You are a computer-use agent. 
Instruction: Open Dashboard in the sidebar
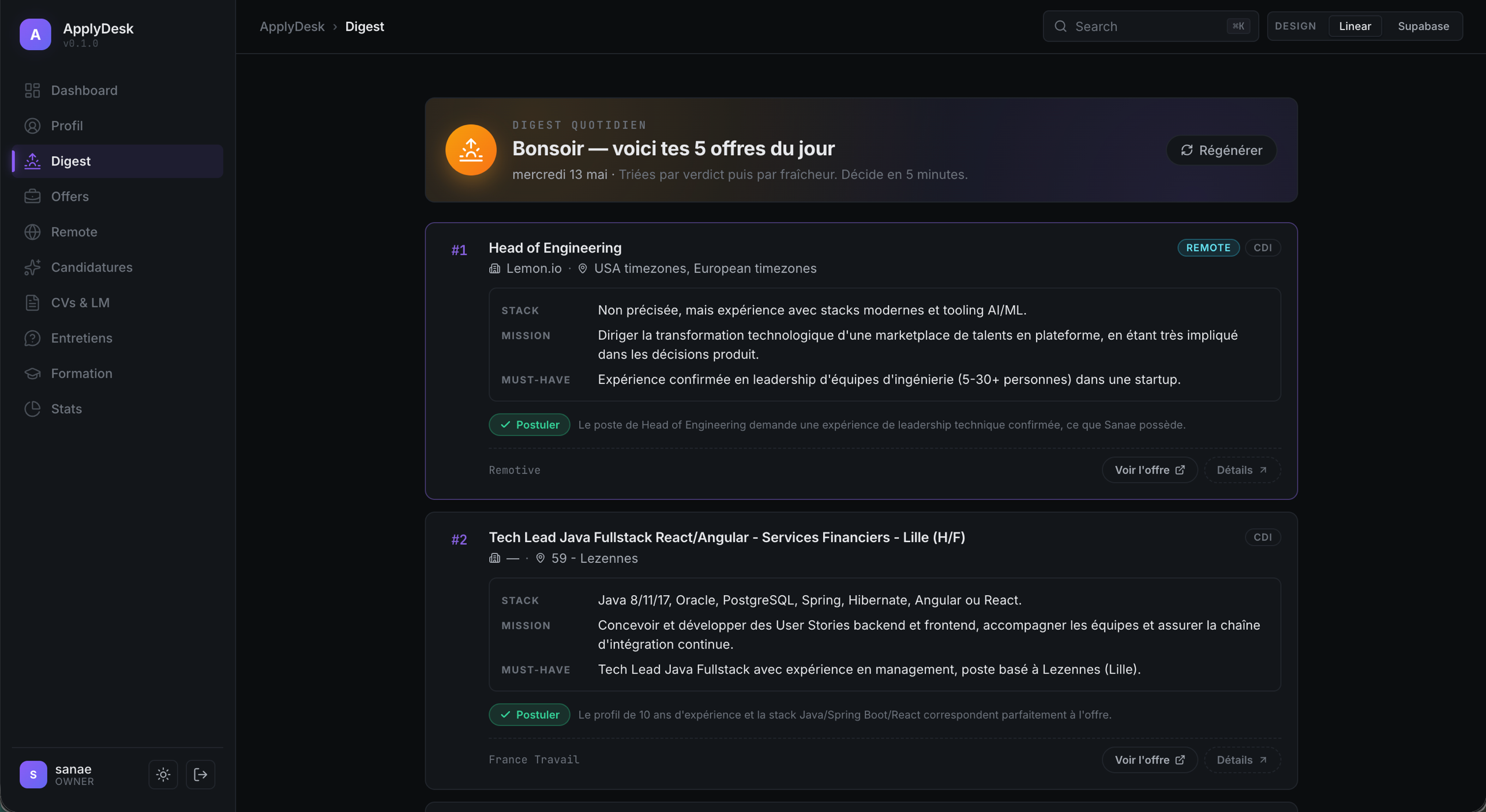(x=117, y=91)
